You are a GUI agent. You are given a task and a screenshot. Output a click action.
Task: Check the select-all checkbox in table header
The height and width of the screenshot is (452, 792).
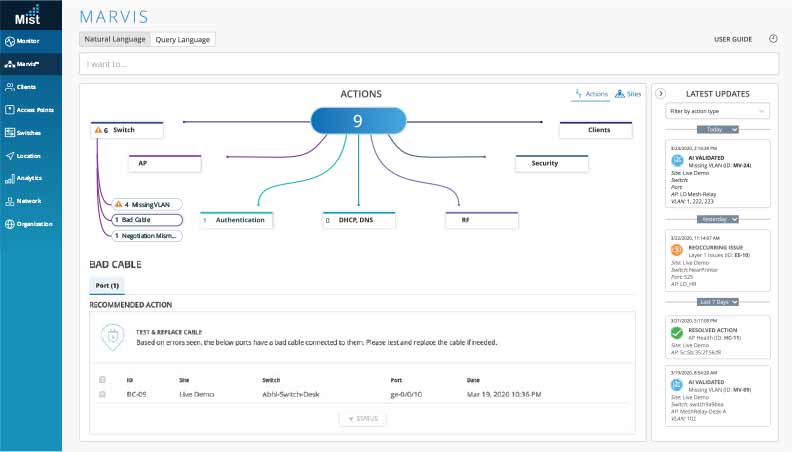pos(102,380)
